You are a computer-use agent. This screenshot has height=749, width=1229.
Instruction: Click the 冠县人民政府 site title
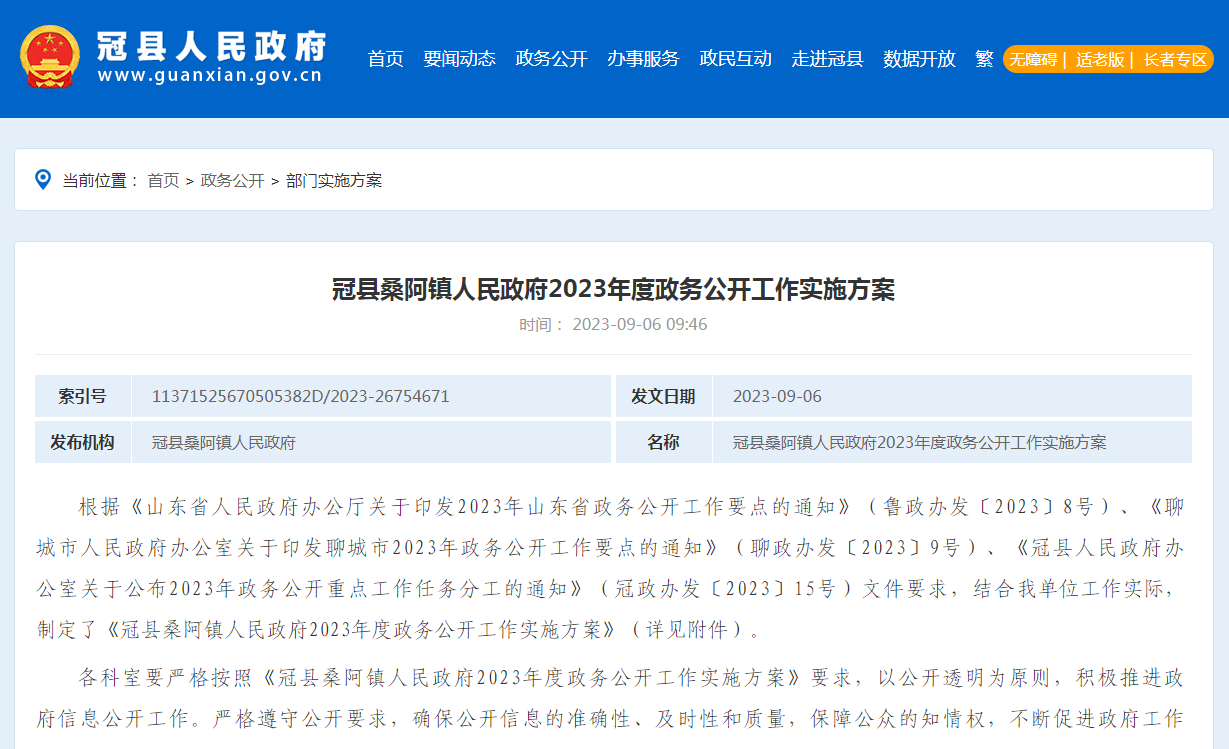[x=212, y=45]
